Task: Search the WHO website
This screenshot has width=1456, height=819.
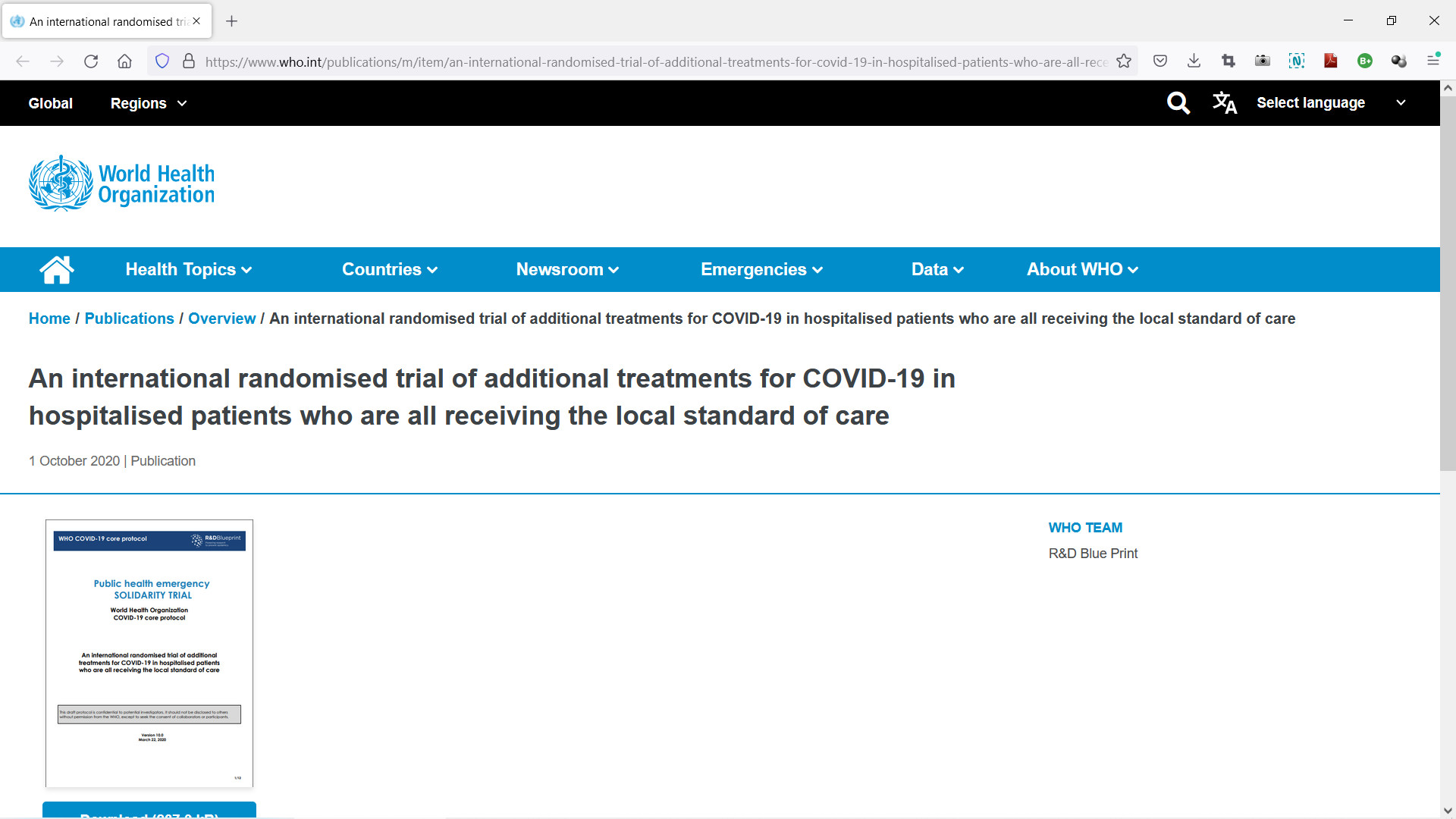Action: 1178,103
